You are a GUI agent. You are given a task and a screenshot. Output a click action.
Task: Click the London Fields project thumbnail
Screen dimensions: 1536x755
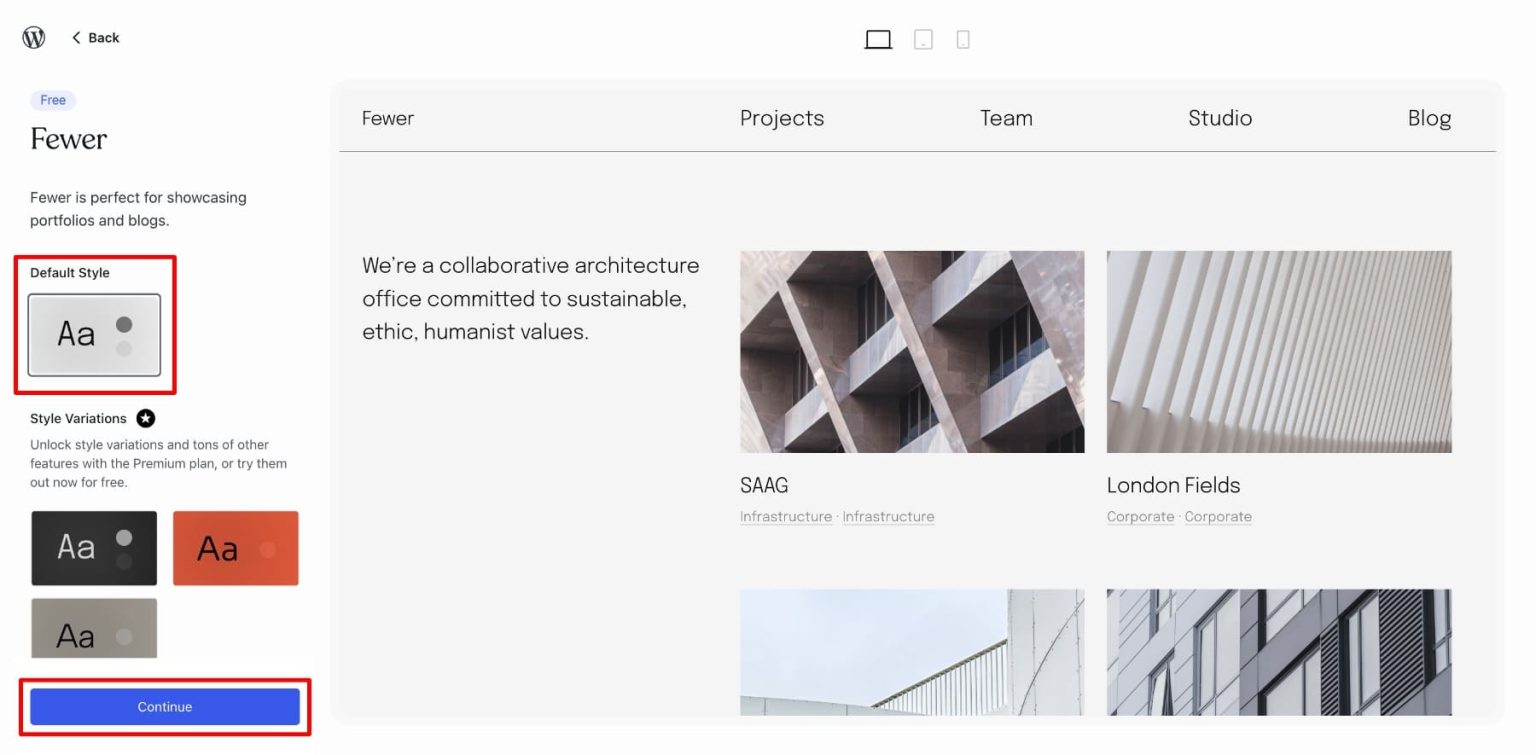pyautogui.click(x=1278, y=352)
